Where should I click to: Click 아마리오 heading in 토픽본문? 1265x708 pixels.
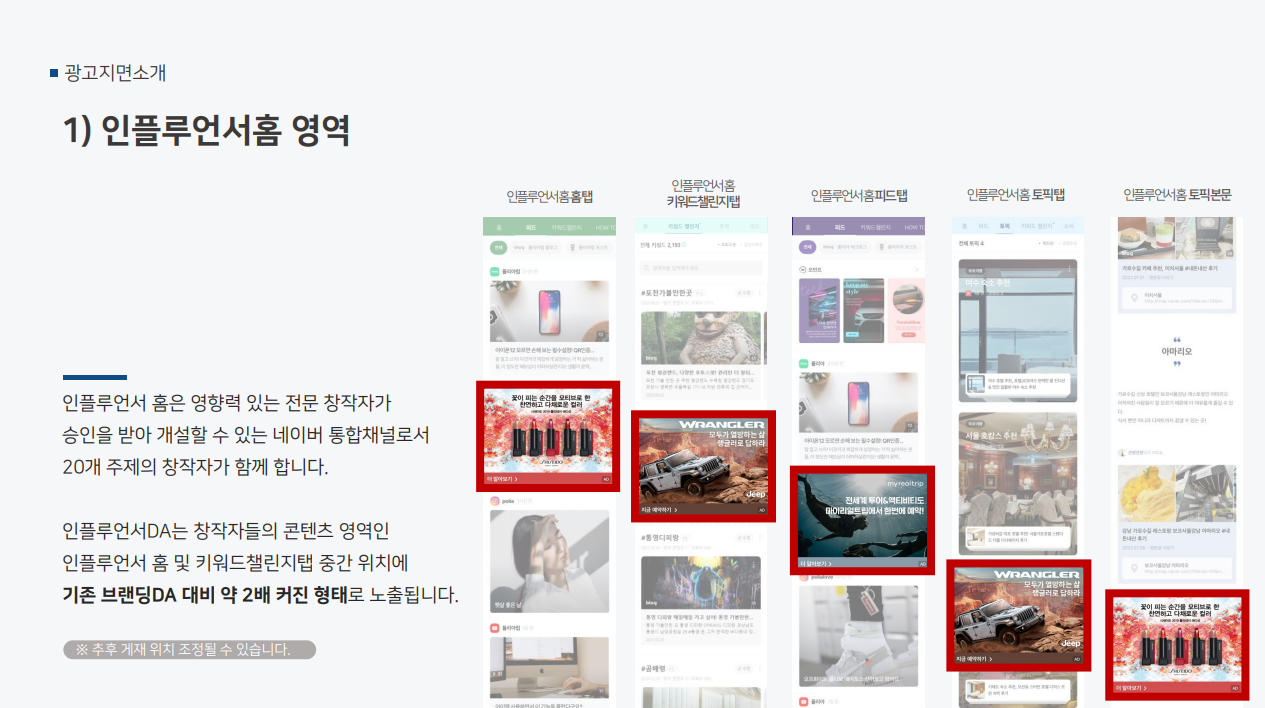[1177, 352]
